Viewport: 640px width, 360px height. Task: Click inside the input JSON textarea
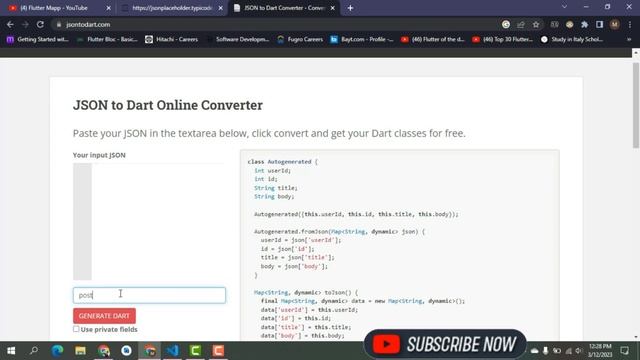[x=149, y=221]
